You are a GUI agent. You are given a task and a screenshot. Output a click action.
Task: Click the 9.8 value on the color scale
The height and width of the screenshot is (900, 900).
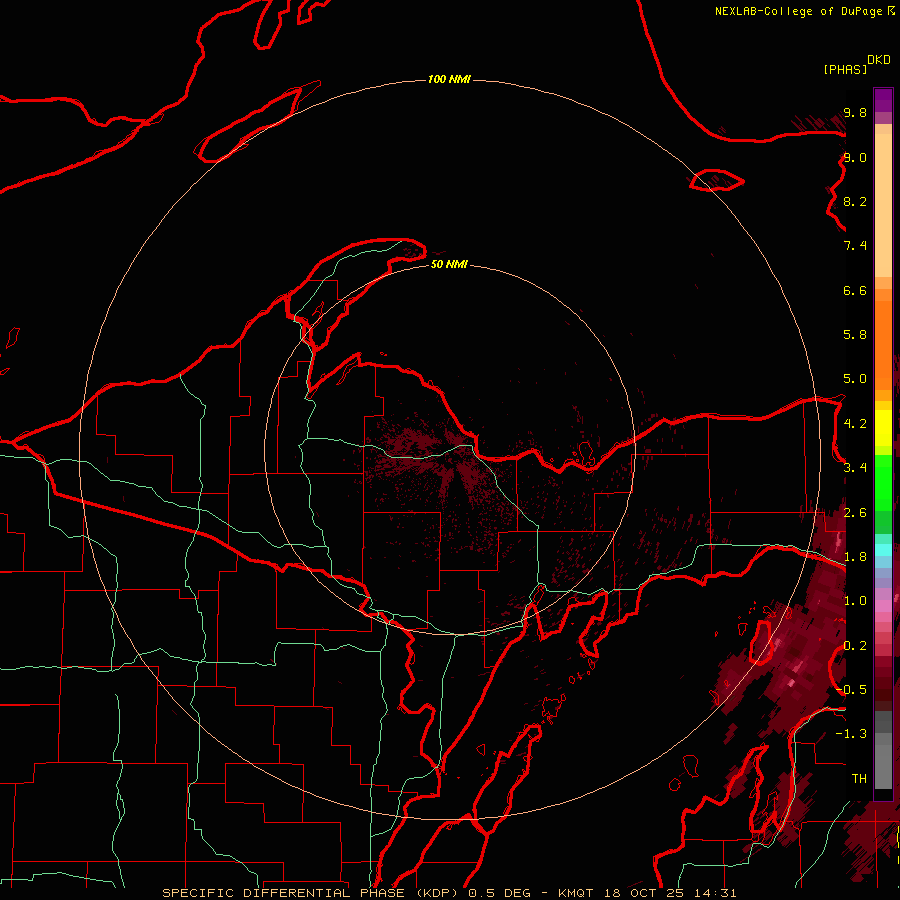(855, 112)
